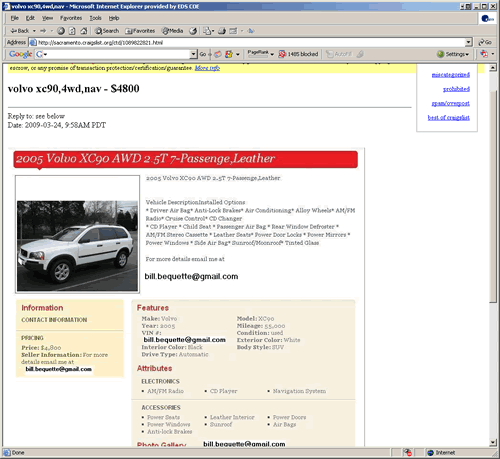The width and height of the screenshot is (500, 459).
Task: Open the Tools menu
Action: click(95, 18)
